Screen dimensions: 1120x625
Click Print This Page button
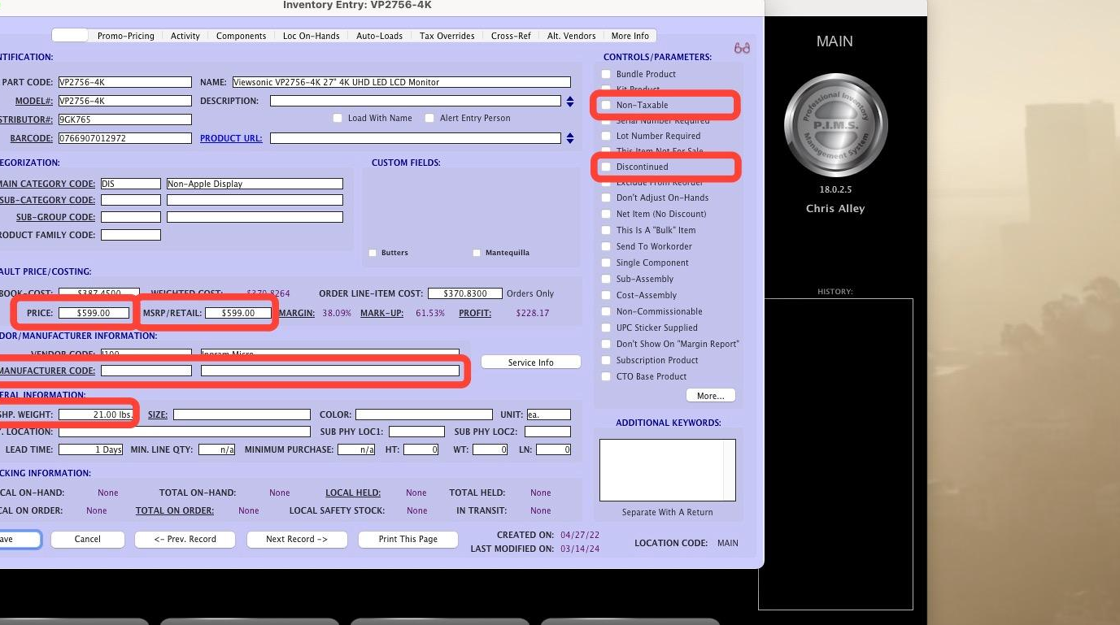(408, 539)
